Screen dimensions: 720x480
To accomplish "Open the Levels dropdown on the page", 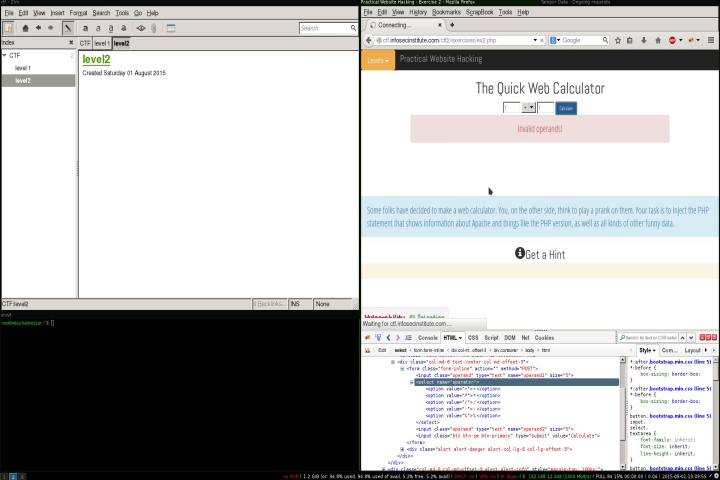I will (378, 60).
